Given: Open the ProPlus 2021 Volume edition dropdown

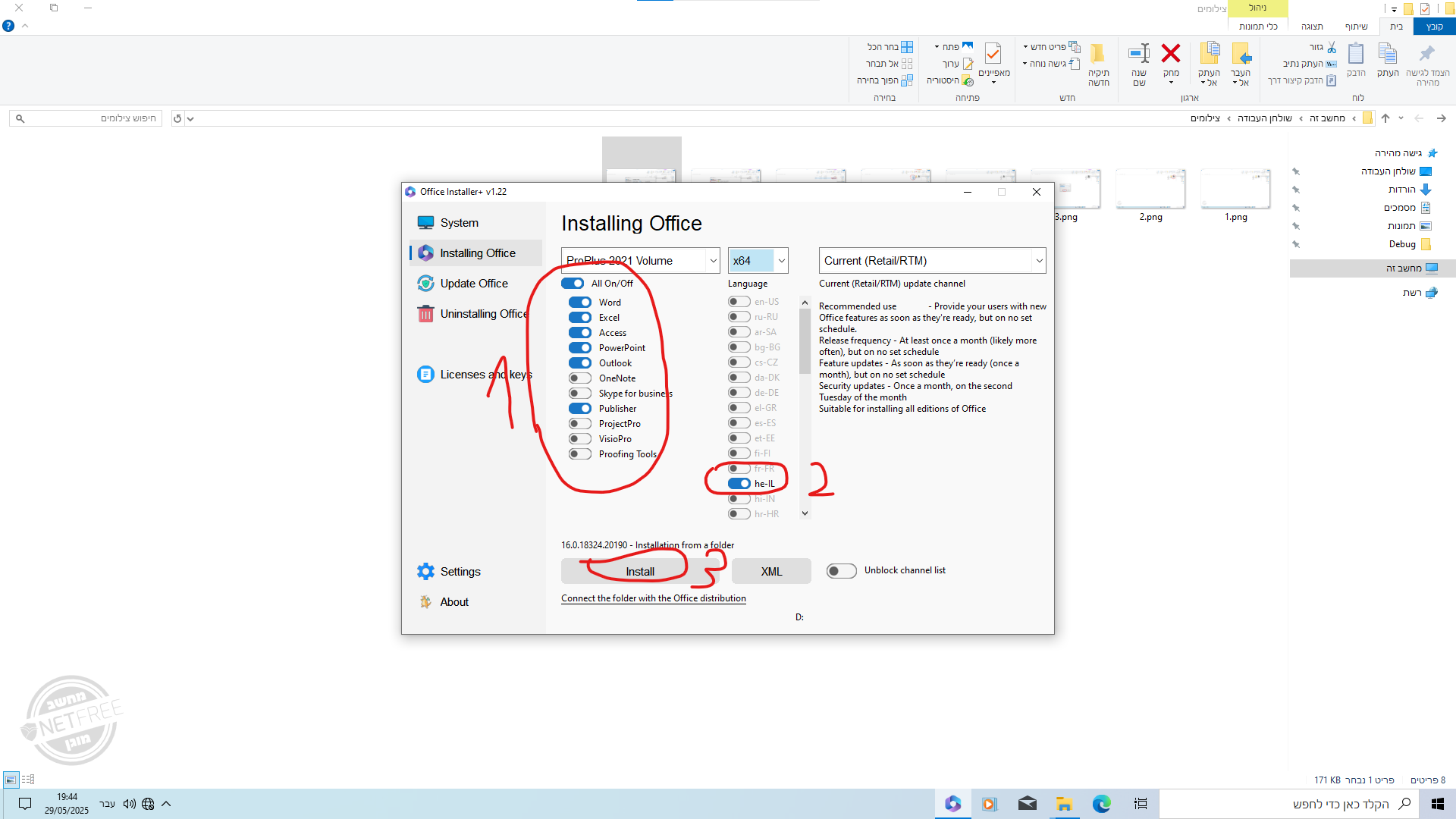Looking at the screenshot, I should (x=641, y=261).
